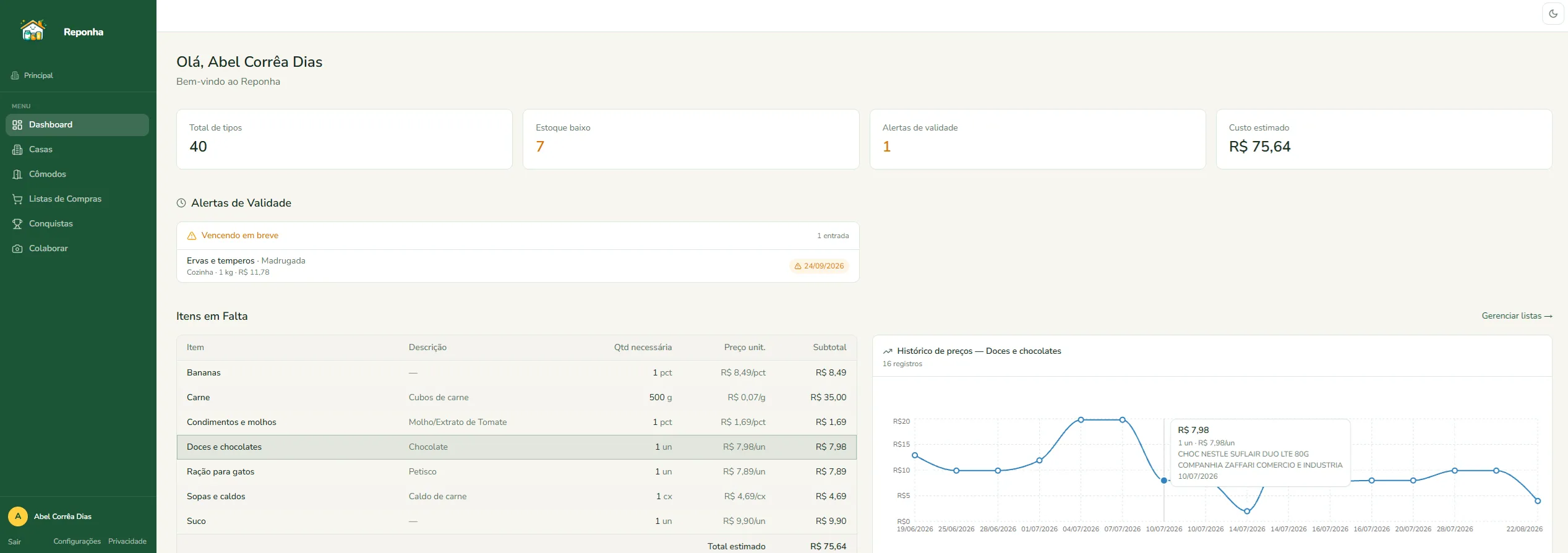Viewport: 1568px width, 553px height.
Task: Click the Suco item row
Action: tap(516, 521)
